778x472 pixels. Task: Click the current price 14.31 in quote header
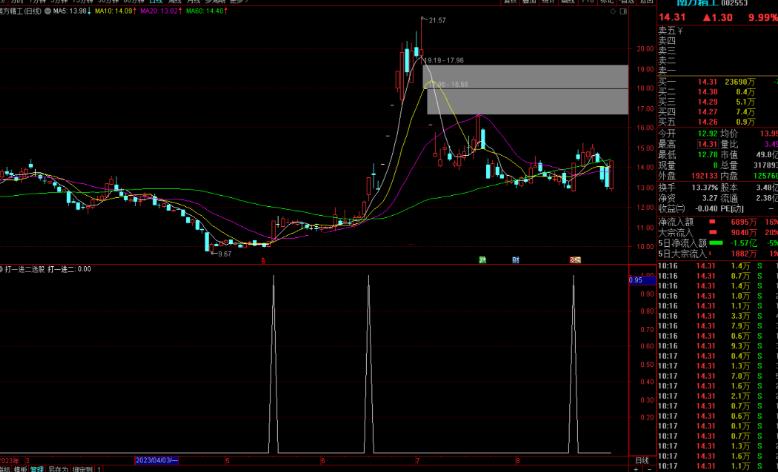pos(672,17)
